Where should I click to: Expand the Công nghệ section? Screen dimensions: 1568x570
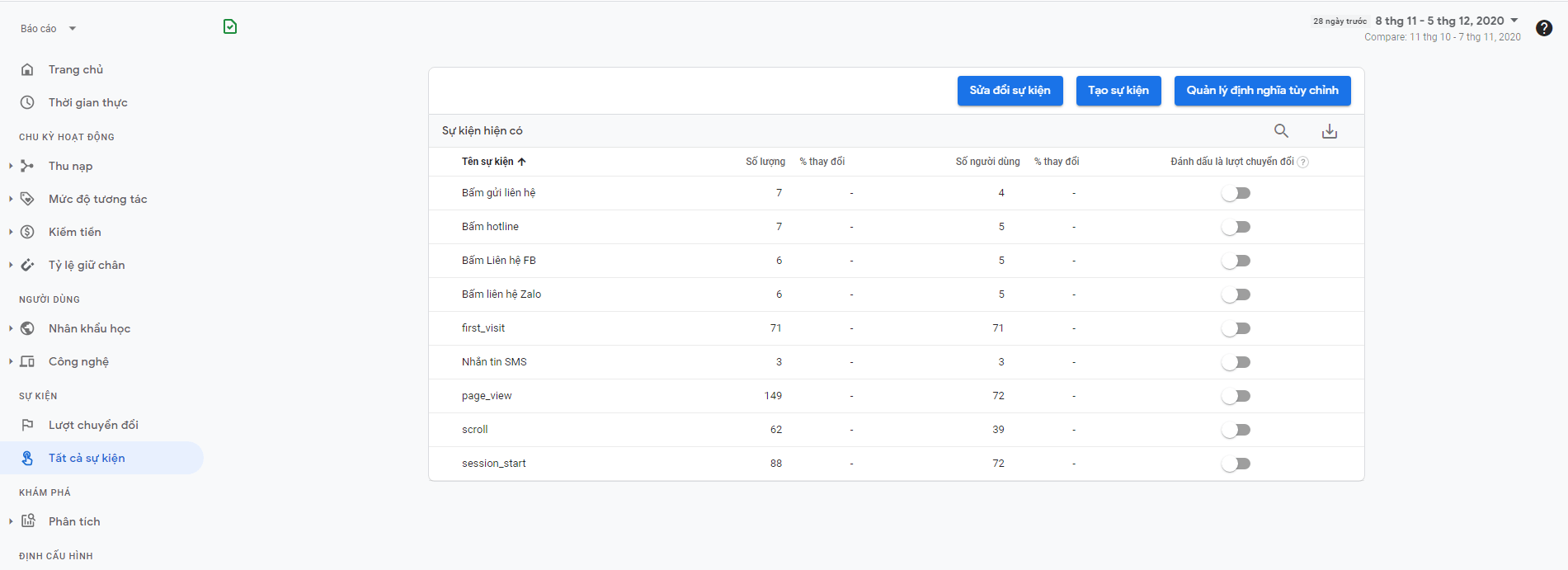tap(11, 361)
